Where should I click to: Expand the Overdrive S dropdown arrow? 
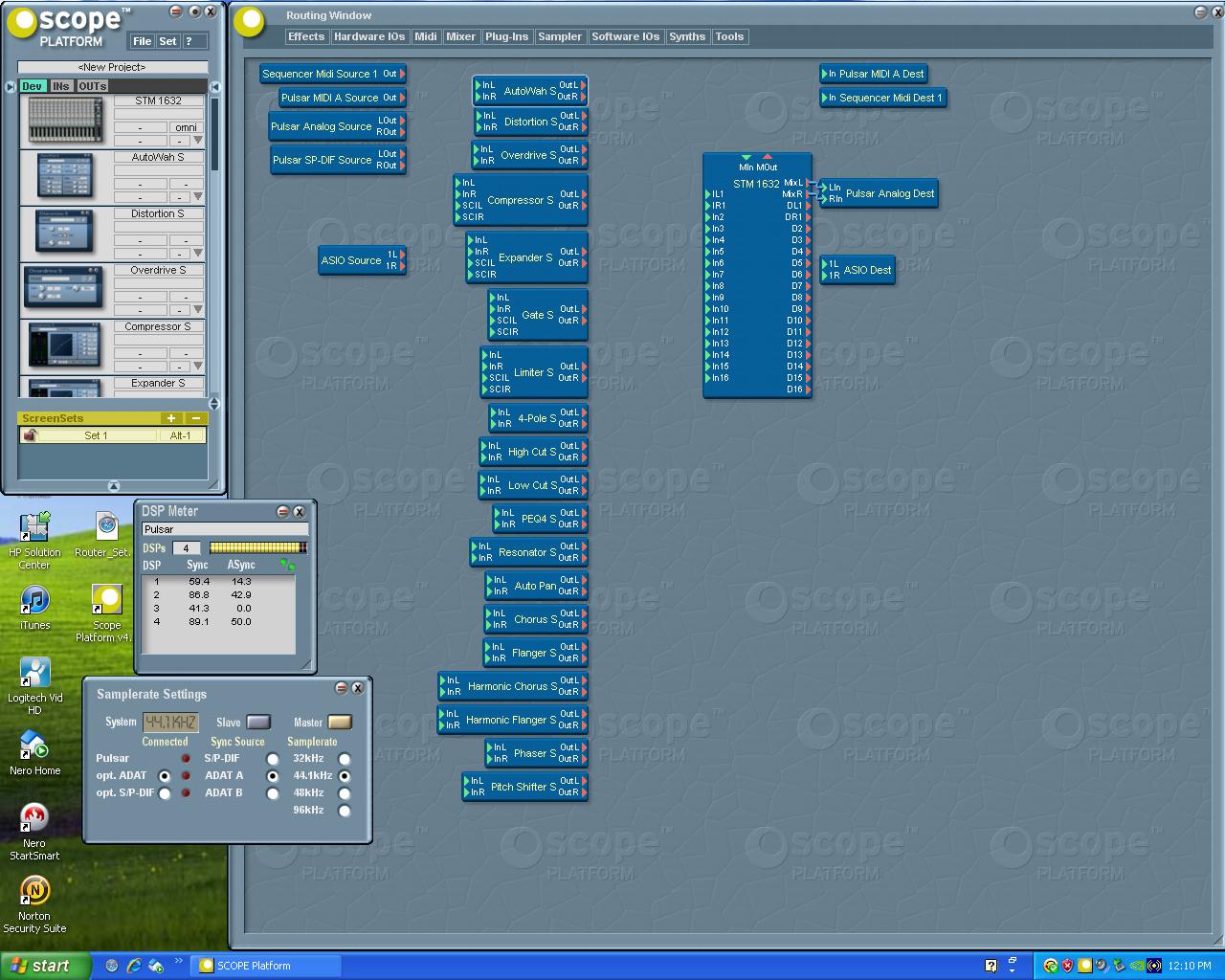click(x=198, y=309)
